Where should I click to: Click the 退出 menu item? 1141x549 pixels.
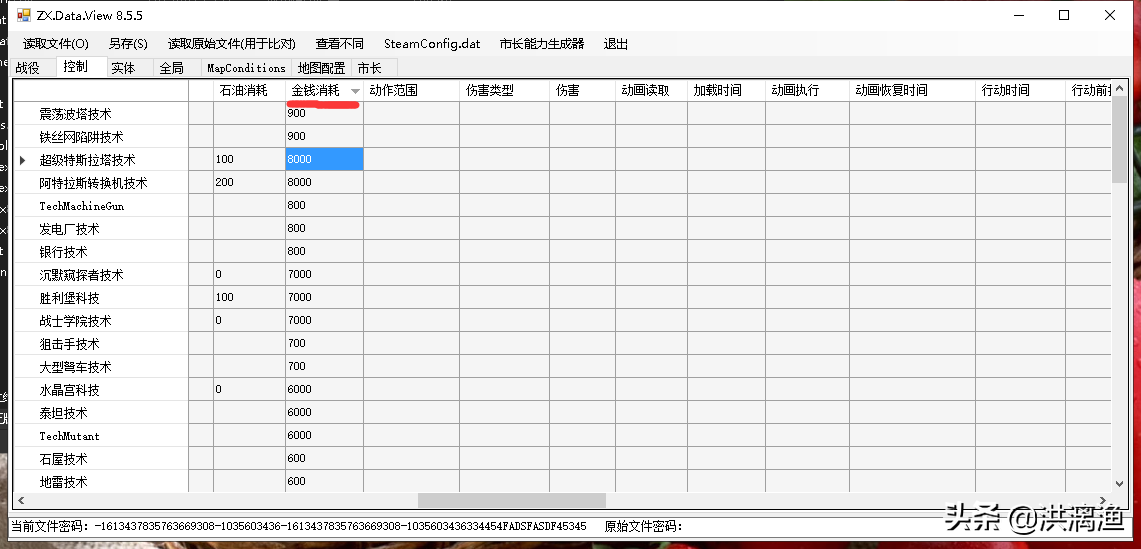pyautogui.click(x=616, y=44)
